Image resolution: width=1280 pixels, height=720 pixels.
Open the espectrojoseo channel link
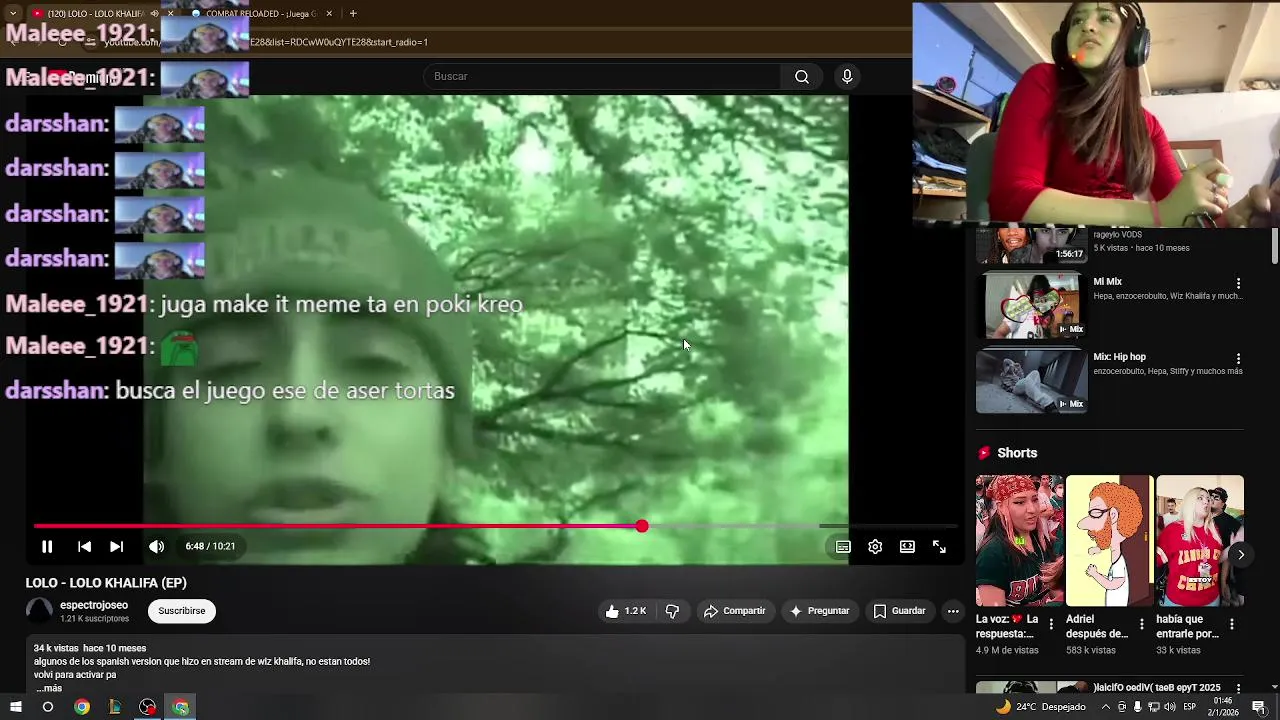coord(94,605)
